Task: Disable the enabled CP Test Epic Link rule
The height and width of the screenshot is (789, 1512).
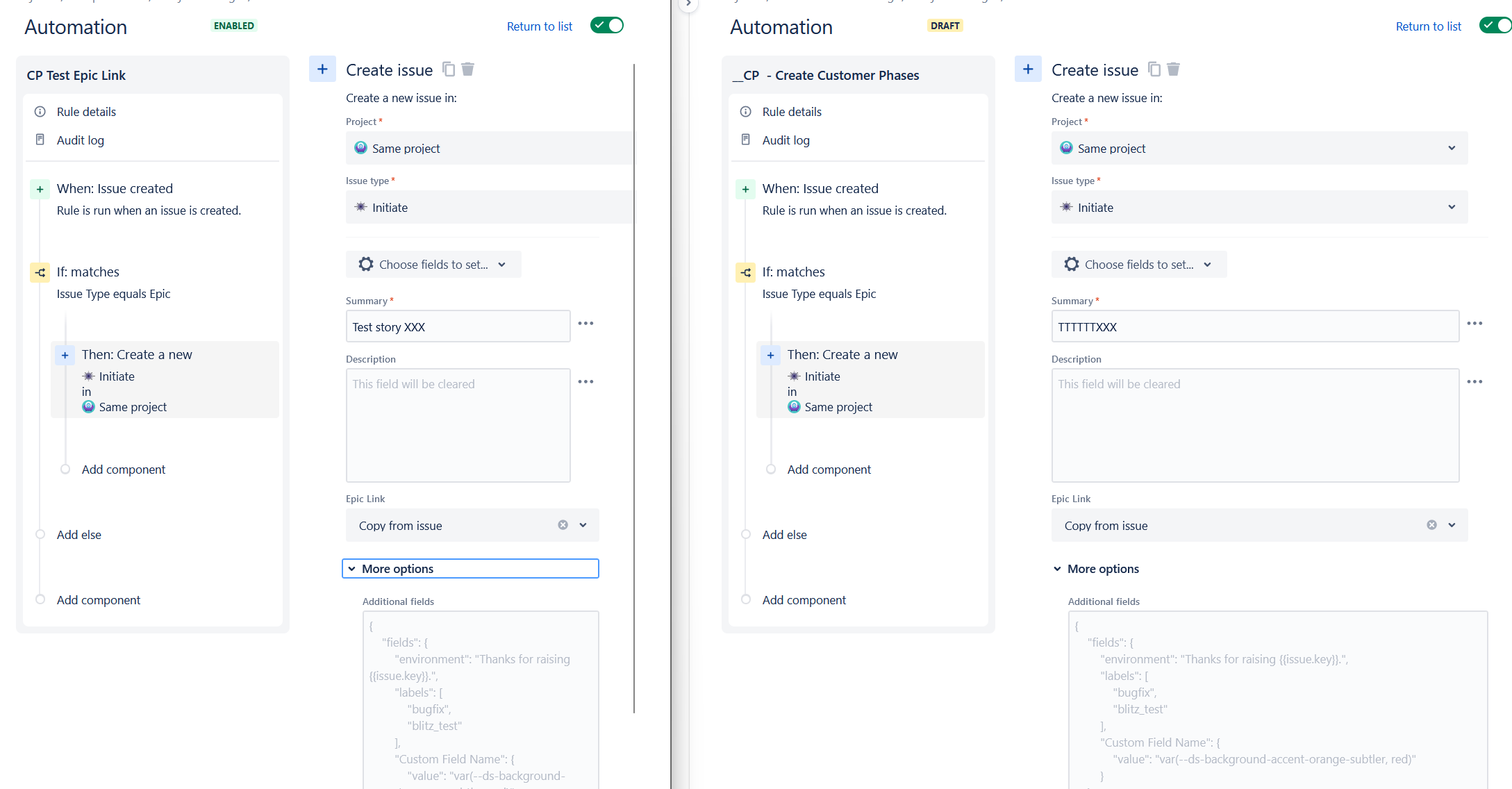Action: (x=606, y=25)
